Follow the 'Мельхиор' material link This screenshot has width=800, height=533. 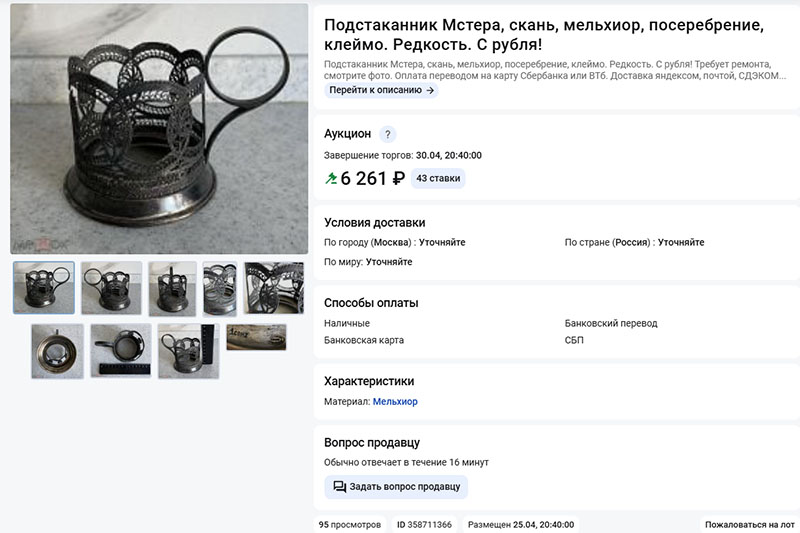395,401
